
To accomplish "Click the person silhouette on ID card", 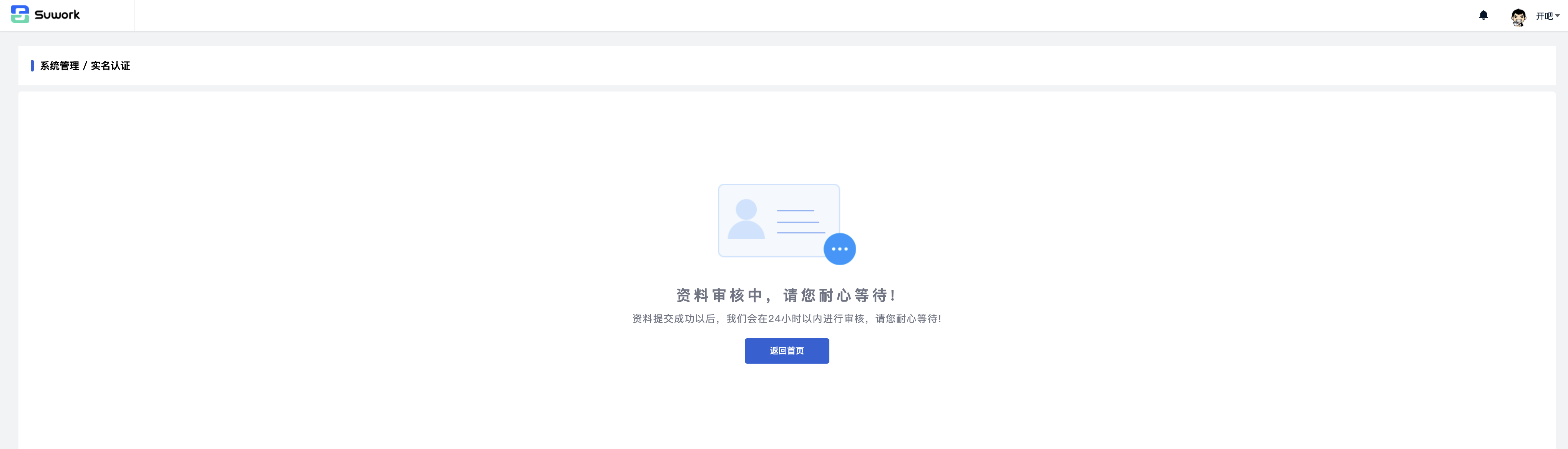I will pos(746,220).
